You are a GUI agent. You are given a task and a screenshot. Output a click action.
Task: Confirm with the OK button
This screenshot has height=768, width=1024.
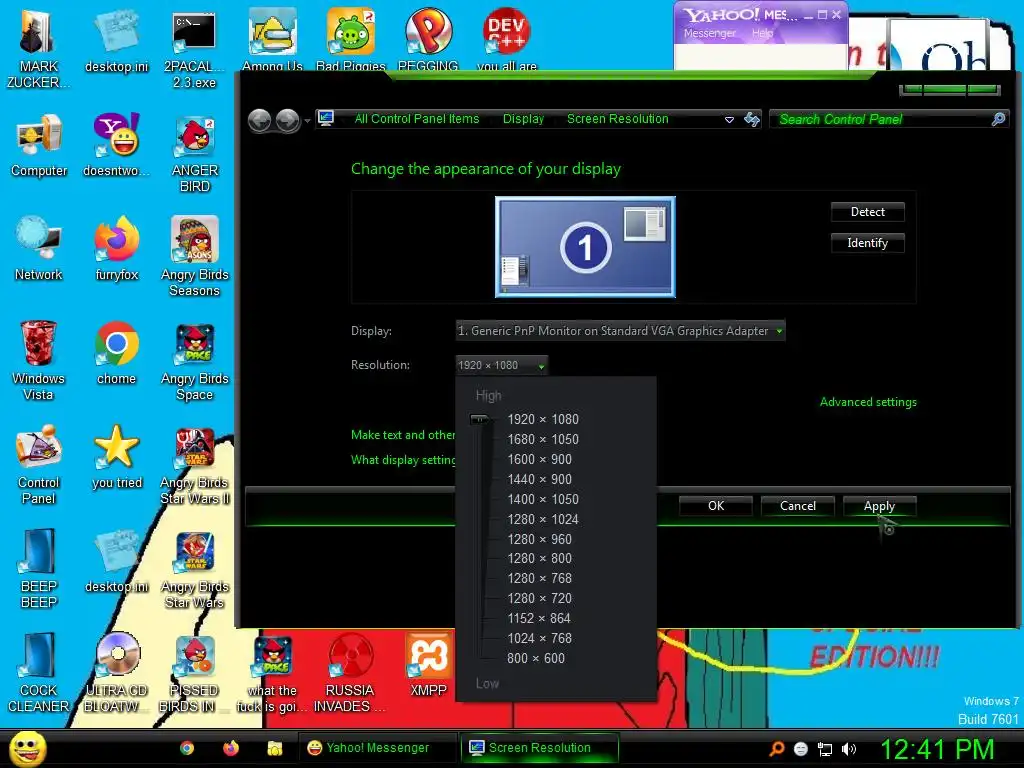[x=716, y=505]
